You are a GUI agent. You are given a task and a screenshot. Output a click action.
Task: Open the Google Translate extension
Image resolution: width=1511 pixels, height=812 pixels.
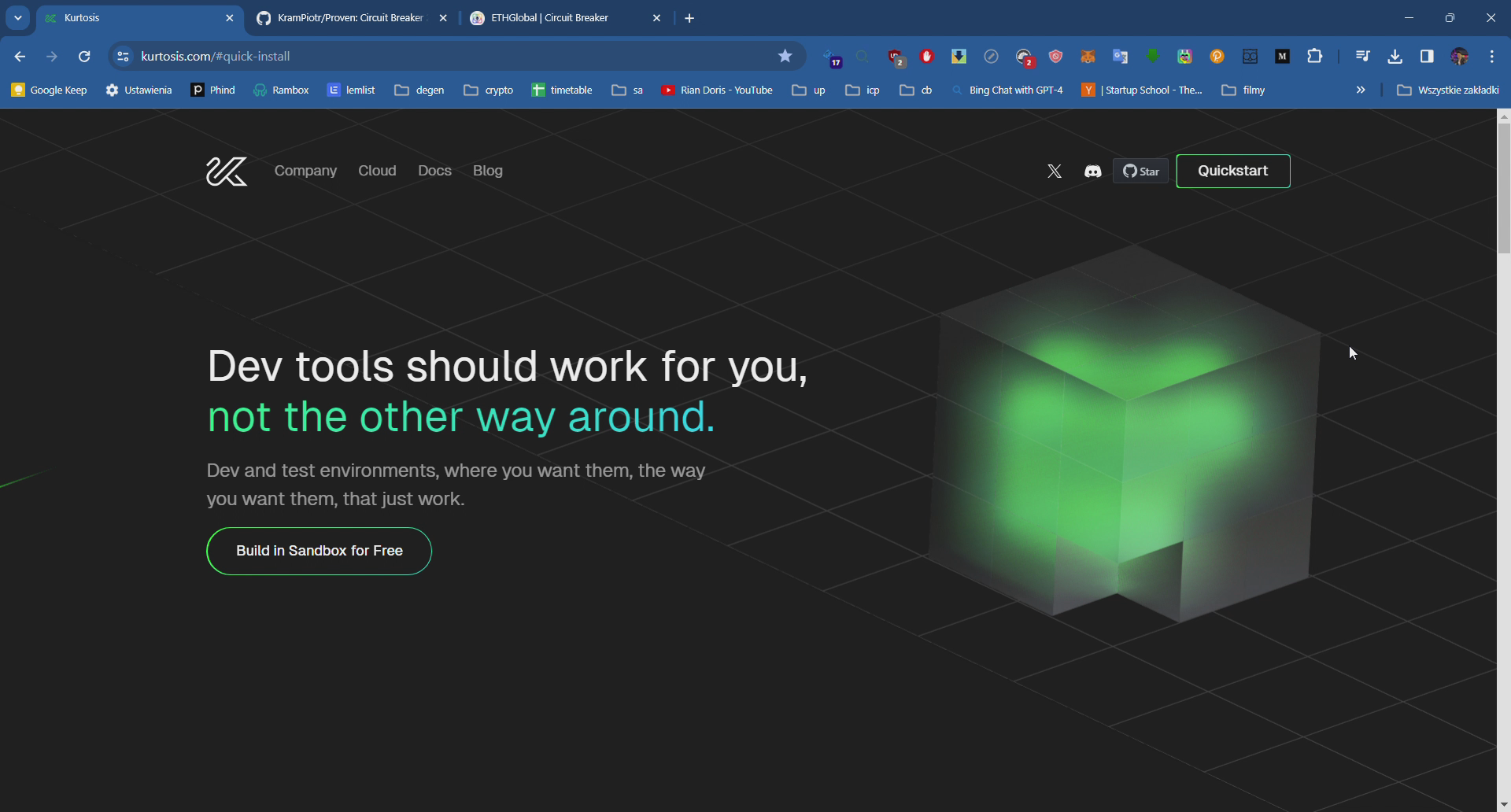pyautogui.click(x=1120, y=57)
